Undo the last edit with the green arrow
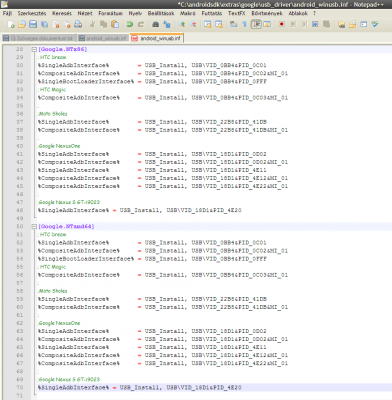Image resolution: width=392 pixels, height=400 pixels. [130, 24]
